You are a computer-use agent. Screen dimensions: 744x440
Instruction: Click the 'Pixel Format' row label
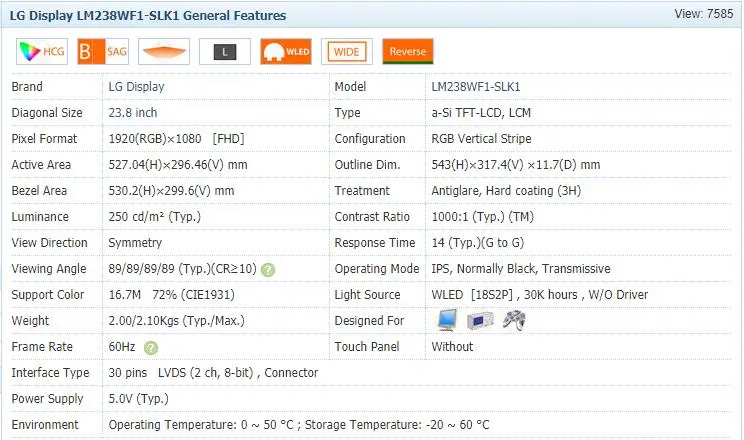click(44, 139)
